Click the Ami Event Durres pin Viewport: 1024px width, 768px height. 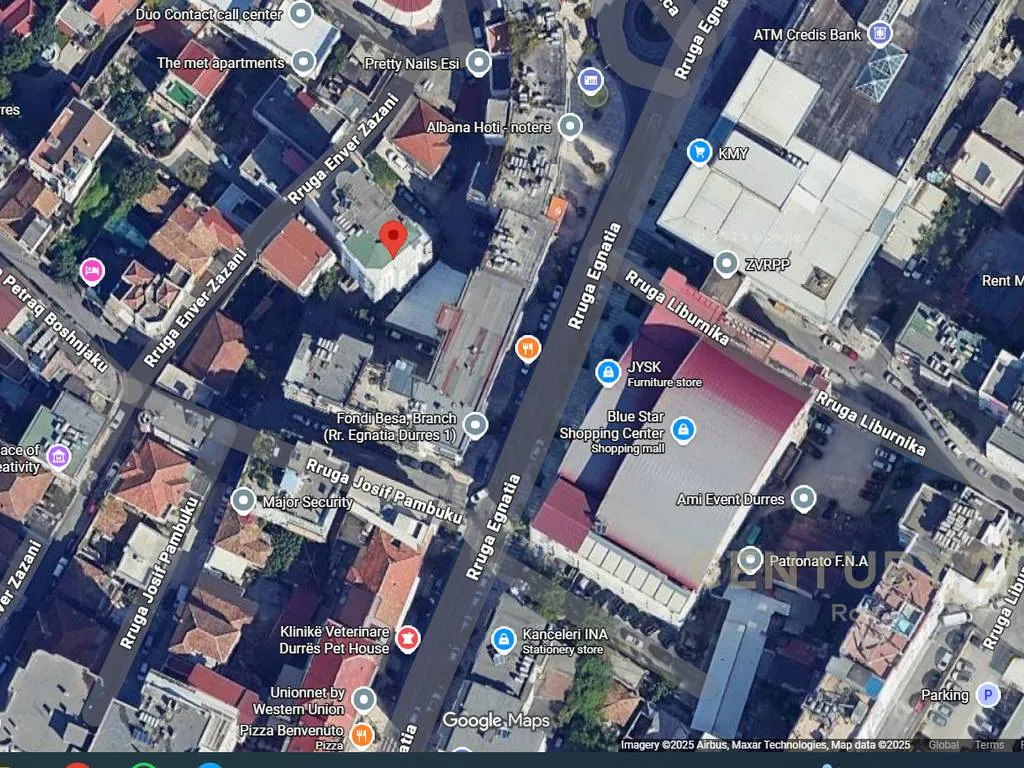[803, 498]
